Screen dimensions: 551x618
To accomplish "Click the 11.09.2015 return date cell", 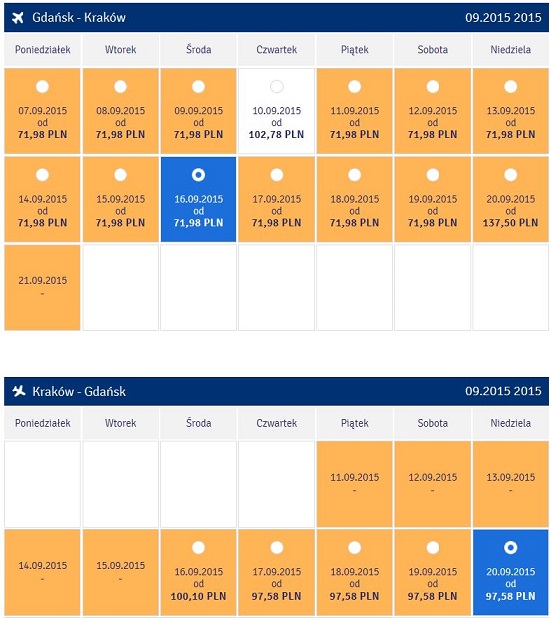I will coord(354,484).
